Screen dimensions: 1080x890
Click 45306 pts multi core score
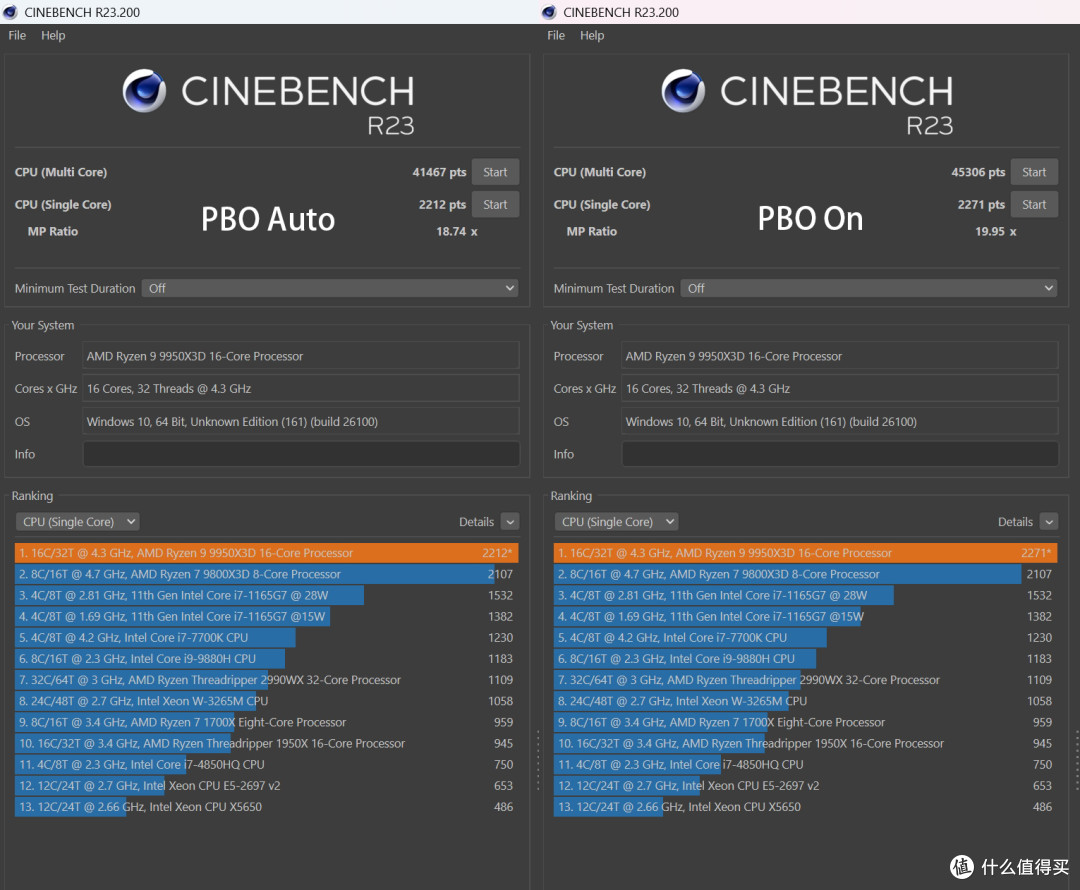pos(977,172)
